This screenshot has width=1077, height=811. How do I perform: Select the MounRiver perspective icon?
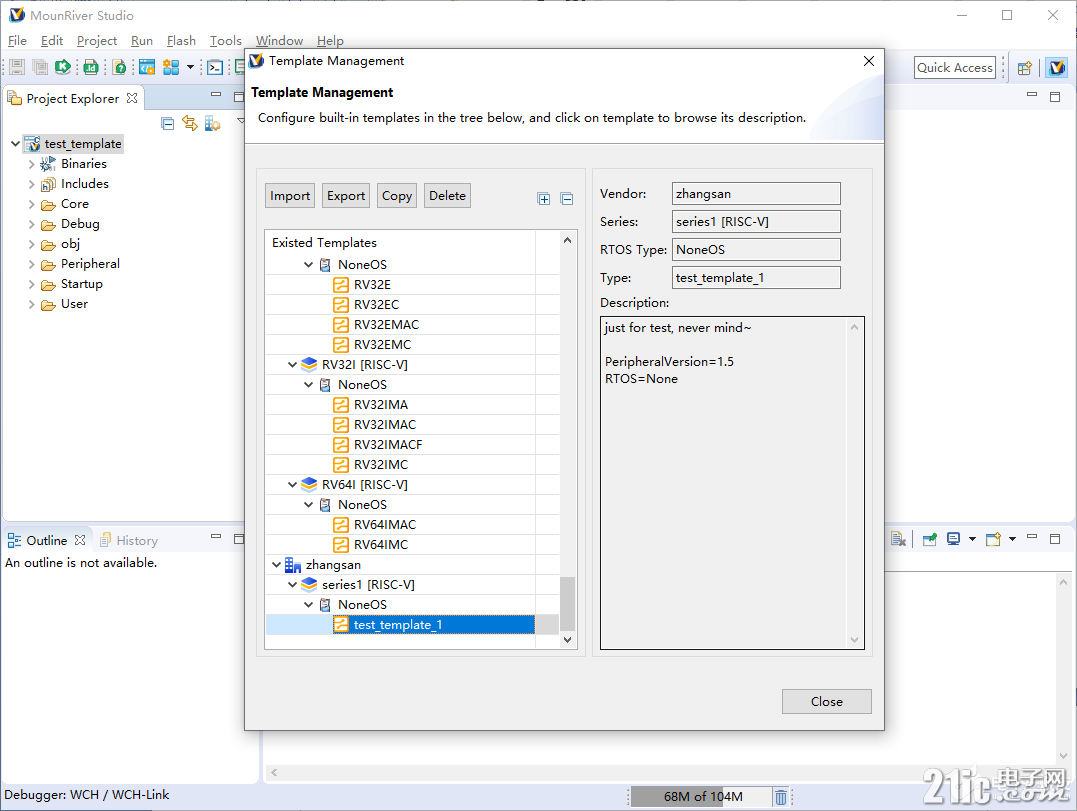[1057, 67]
